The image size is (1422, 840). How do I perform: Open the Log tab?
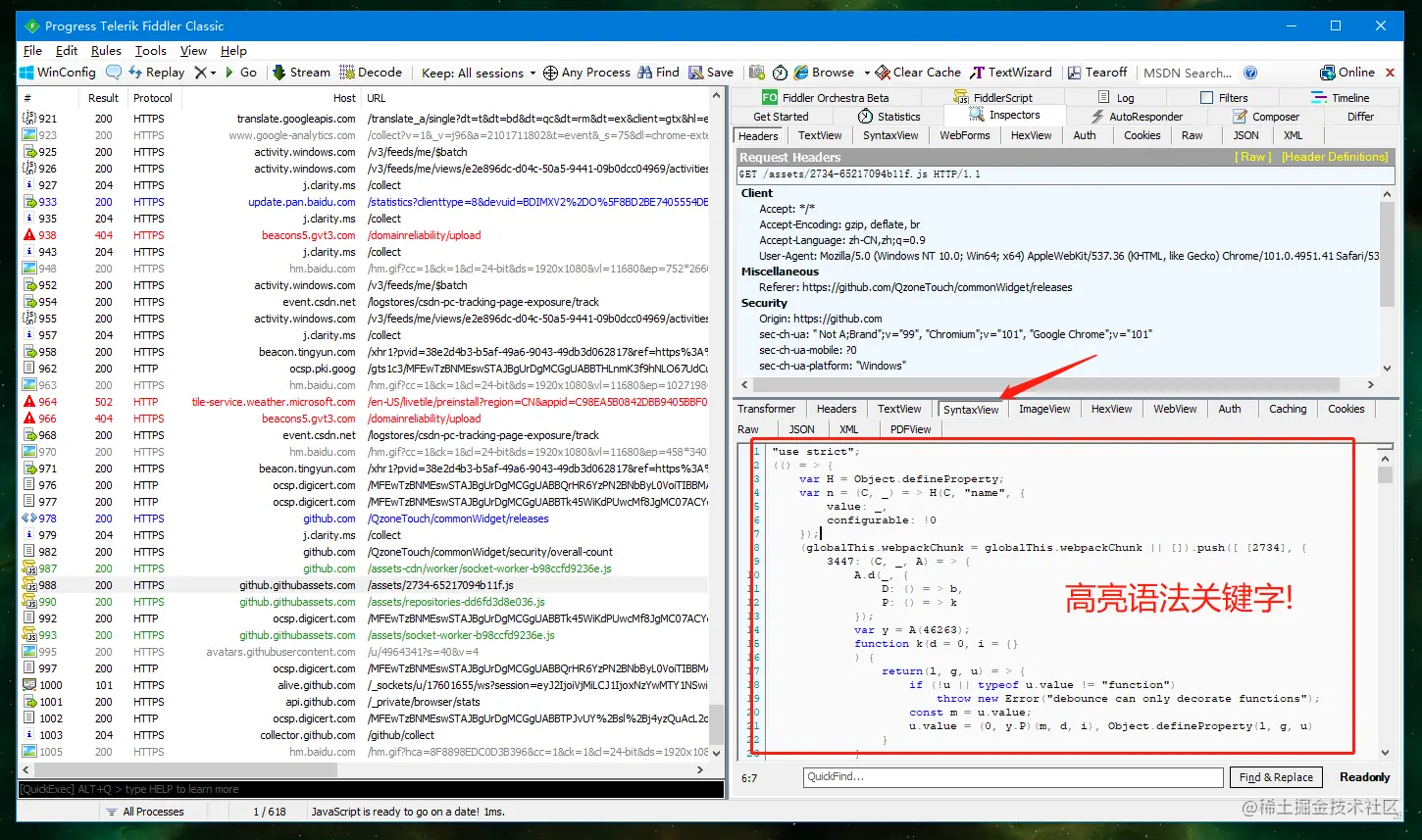coord(1116,98)
